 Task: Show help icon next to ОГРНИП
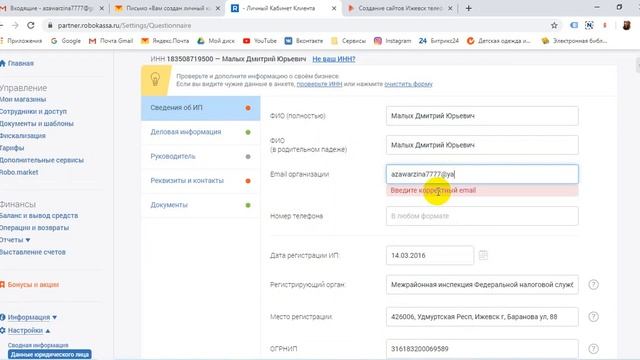click(x=593, y=349)
